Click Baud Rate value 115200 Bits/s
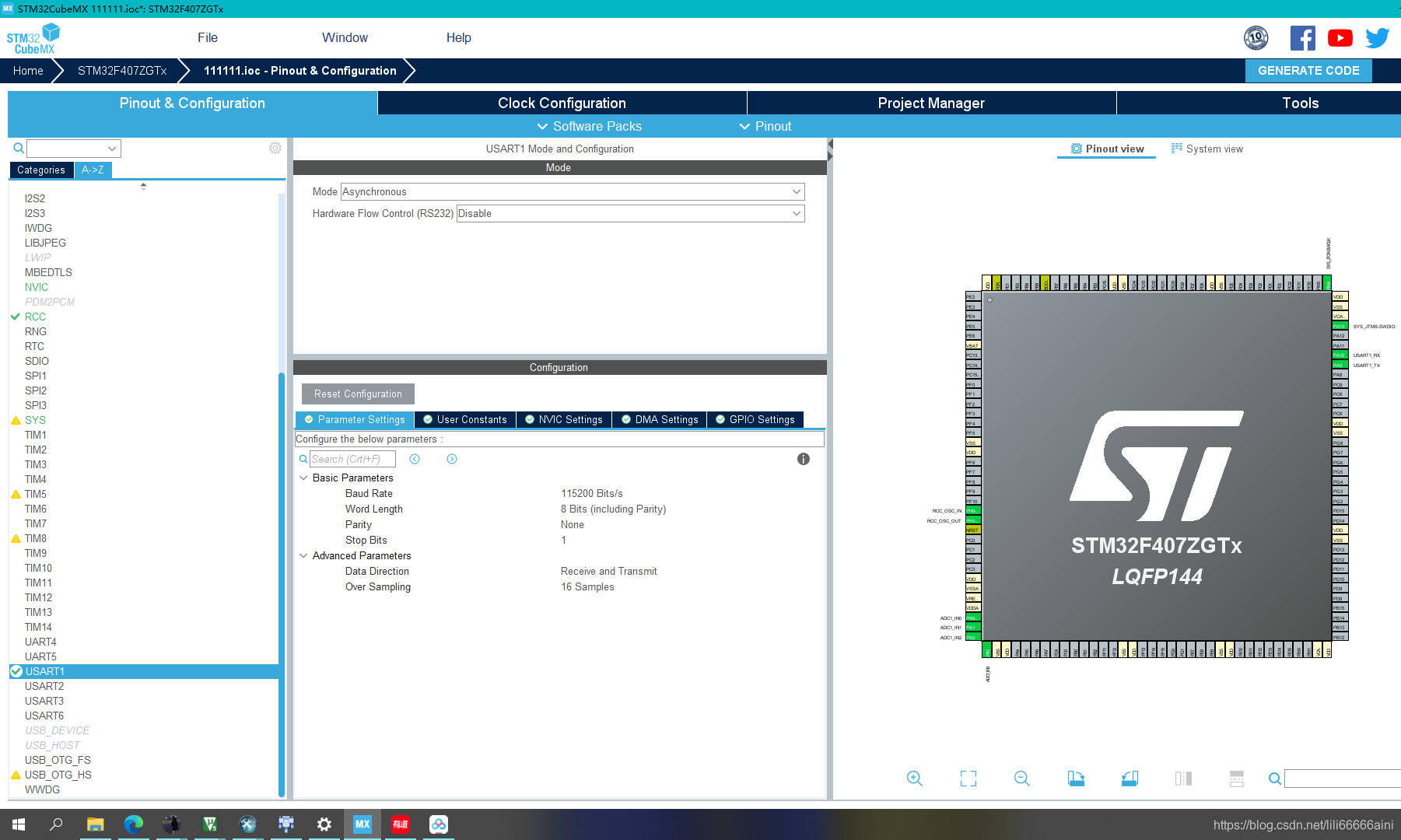The width and height of the screenshot is (1401, 840). pos(592,493)
